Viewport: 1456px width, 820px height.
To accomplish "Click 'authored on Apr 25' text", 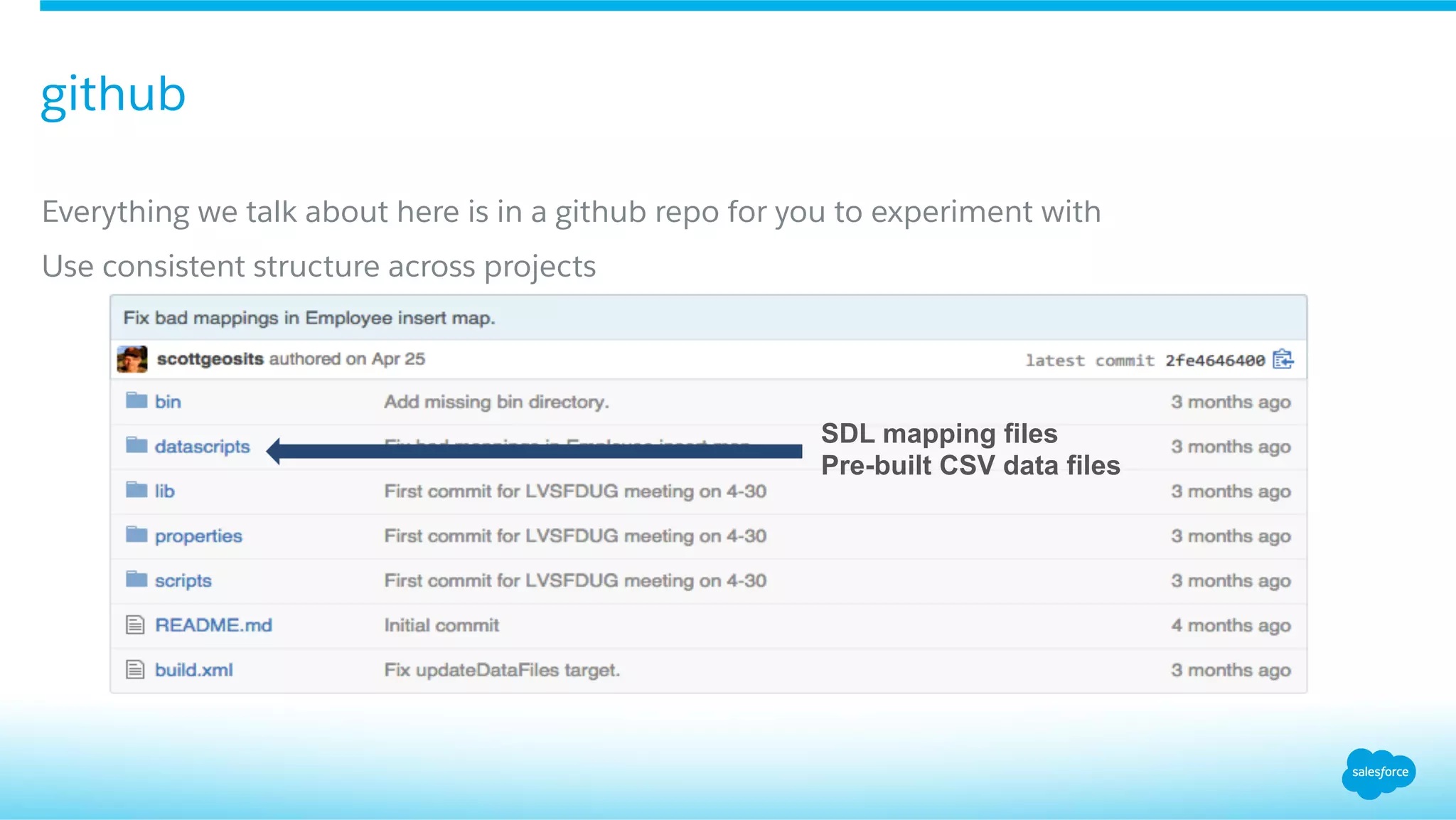I will 347,359.
